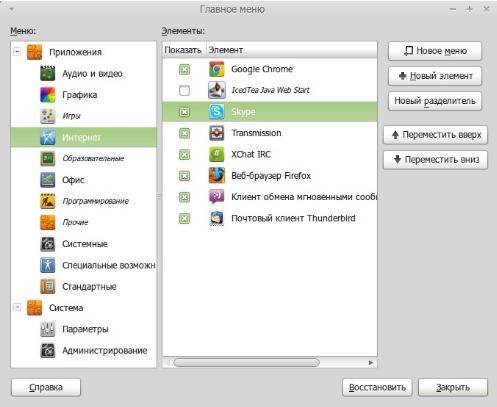This screenshot has height=407, width=497.
Task: Click the Google Chrome icon in elements list
Action: [217, 69]
